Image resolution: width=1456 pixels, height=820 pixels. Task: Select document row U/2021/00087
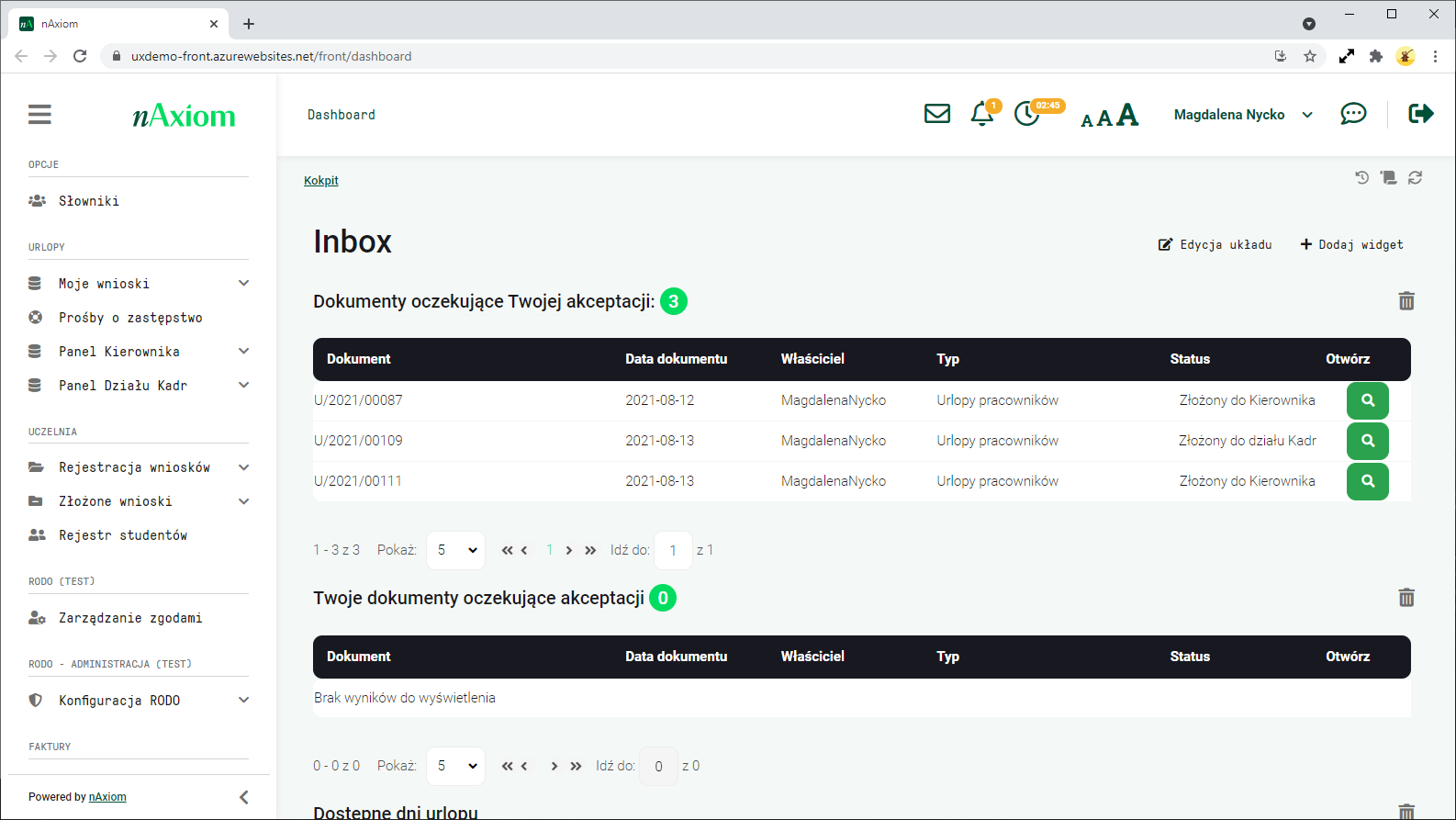coord(861,400)
